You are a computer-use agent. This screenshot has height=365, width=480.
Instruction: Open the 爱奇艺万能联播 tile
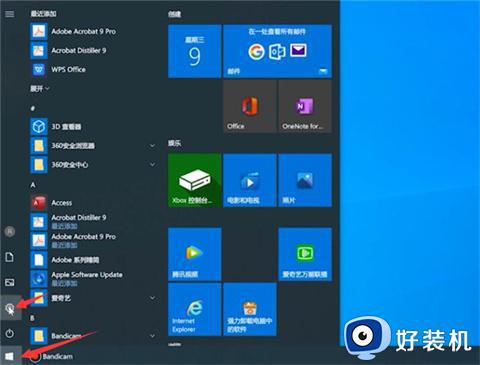(305, 254)
